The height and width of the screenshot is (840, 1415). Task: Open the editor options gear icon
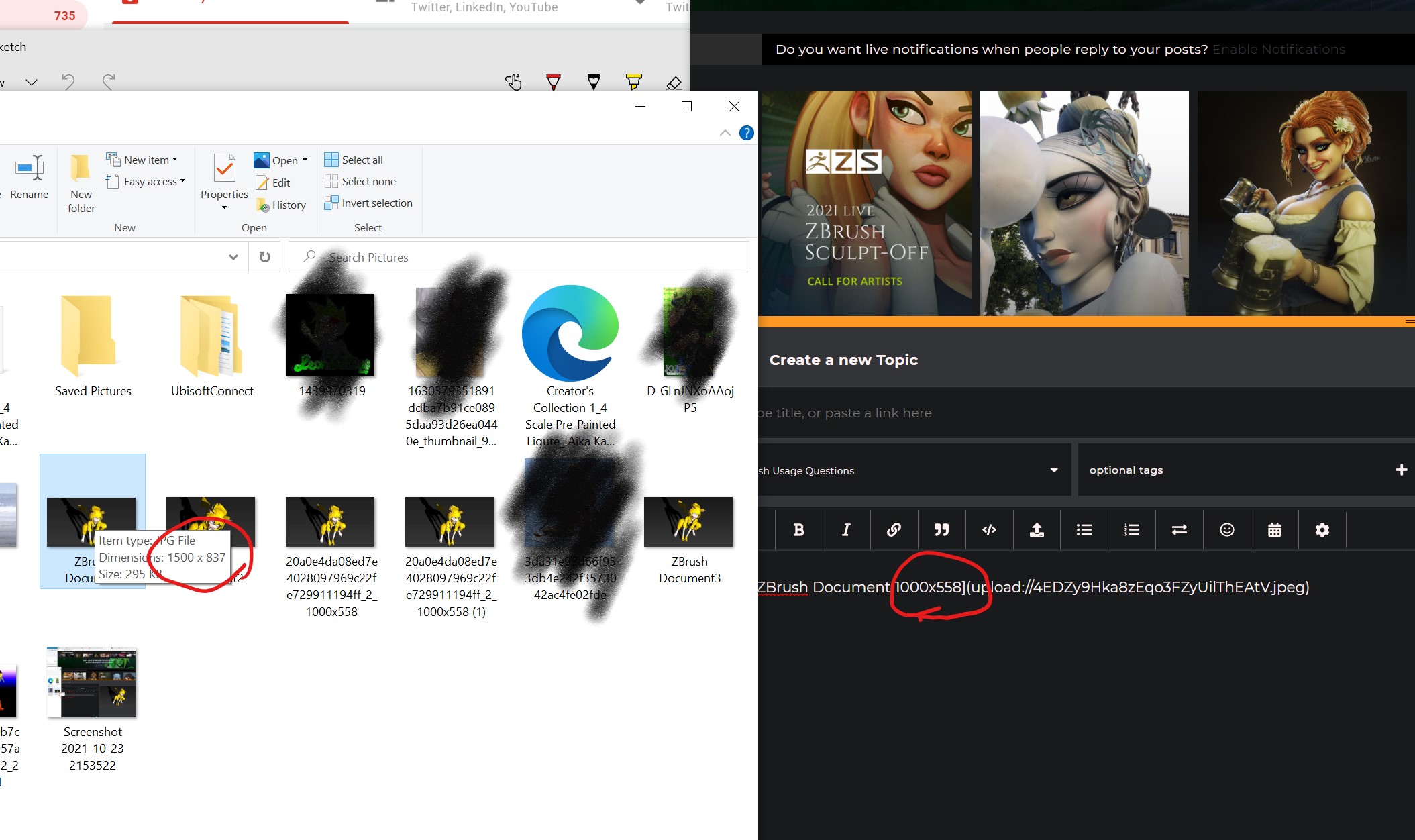coord(1322,530)
